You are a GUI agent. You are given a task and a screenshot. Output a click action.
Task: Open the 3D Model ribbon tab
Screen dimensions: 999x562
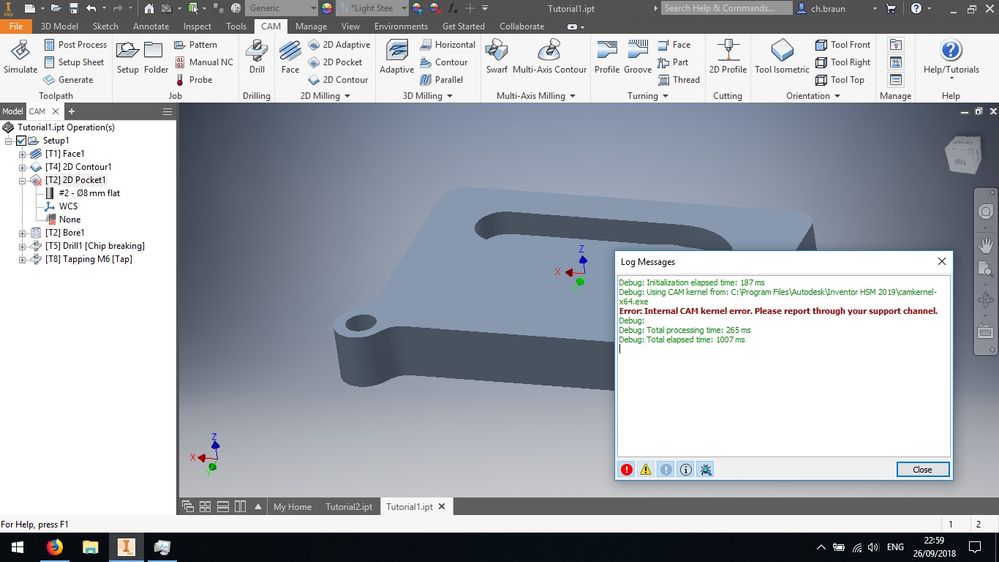click(59, 26)
